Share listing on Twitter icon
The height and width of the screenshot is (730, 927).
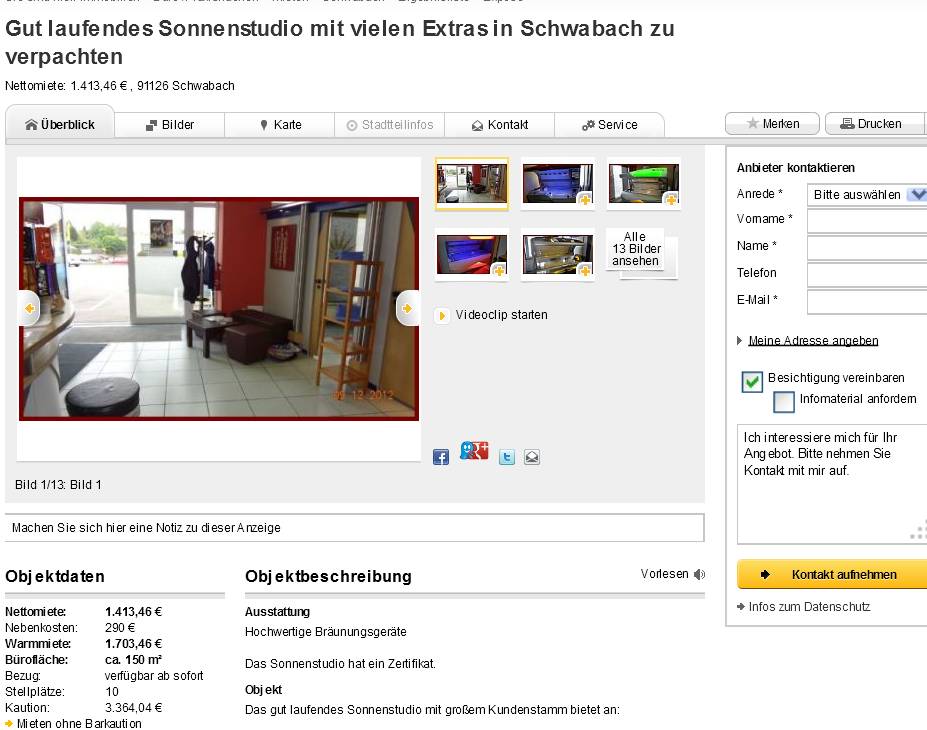point(507,457)
